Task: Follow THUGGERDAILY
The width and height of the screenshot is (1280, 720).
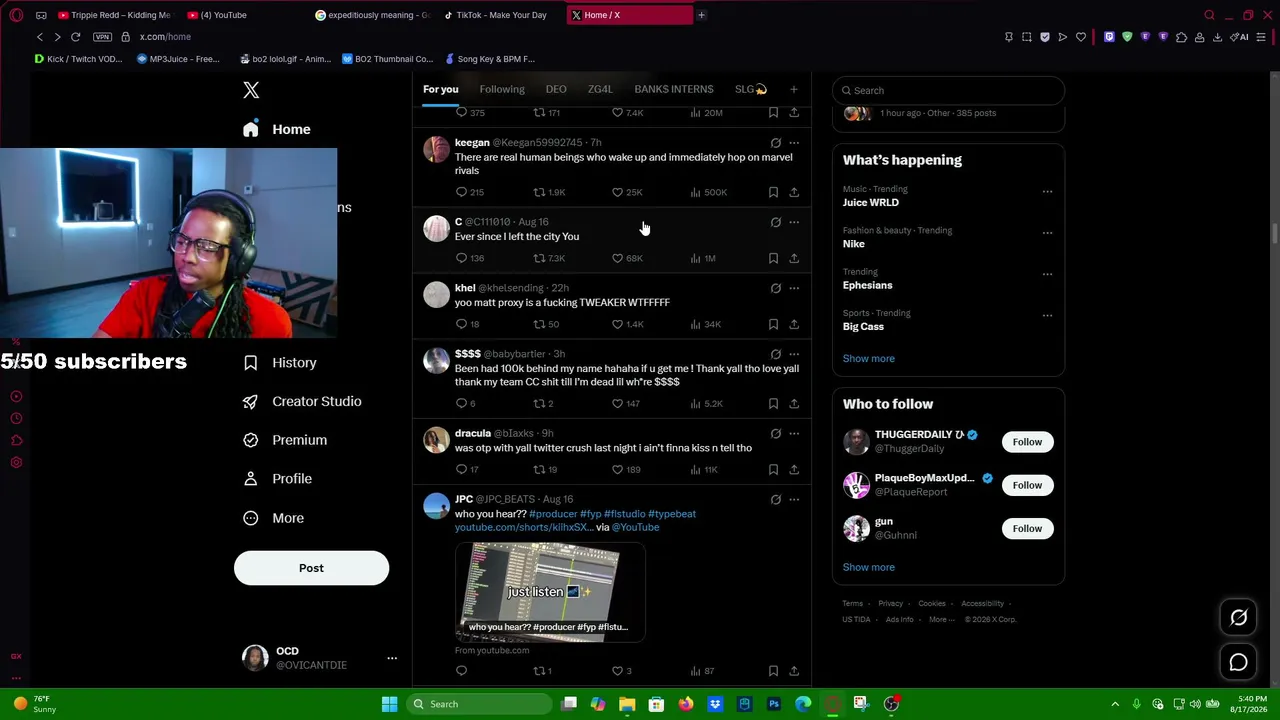Action: pyautogui.click(x=1027, y=442)
